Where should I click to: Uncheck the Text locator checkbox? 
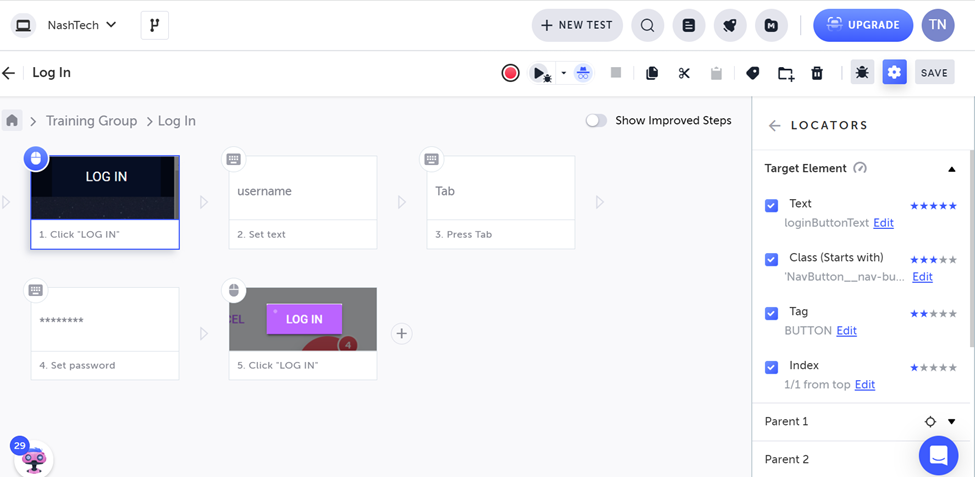771,205
